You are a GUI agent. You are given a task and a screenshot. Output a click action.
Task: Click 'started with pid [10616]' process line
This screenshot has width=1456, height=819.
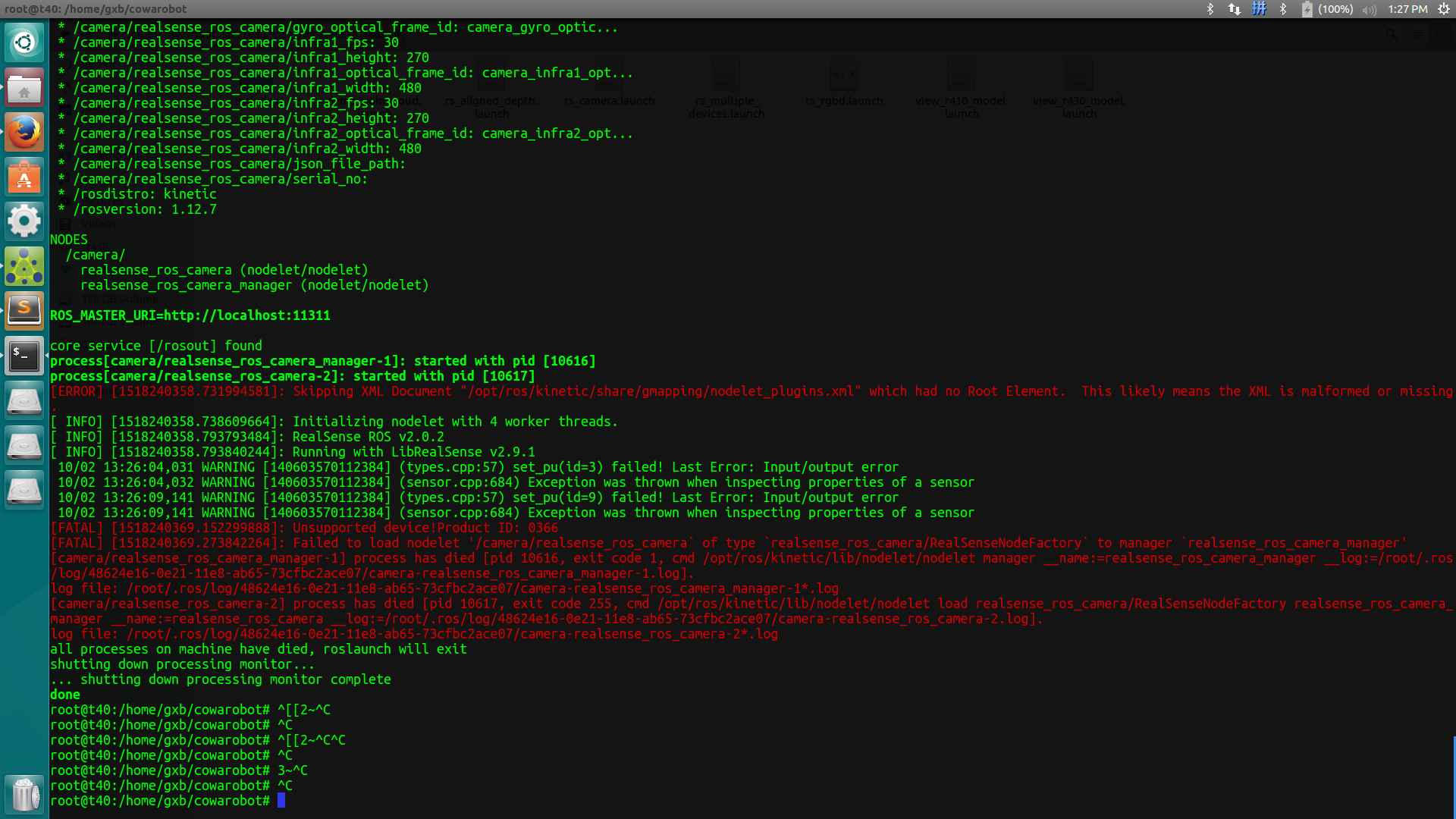pos(323,361)
